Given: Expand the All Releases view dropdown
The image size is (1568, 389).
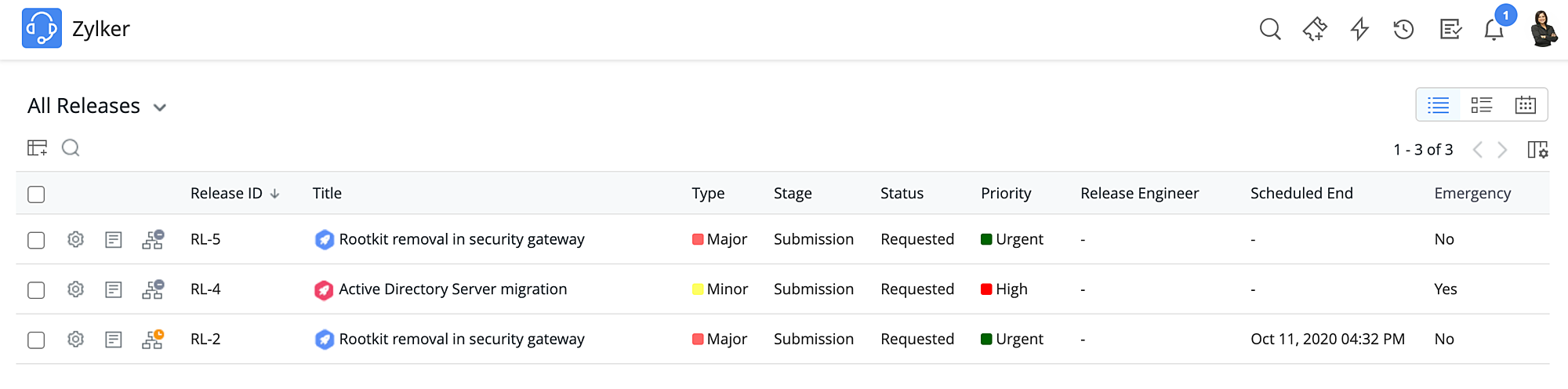Looking at the screenshot, I should tap(160, 107).
